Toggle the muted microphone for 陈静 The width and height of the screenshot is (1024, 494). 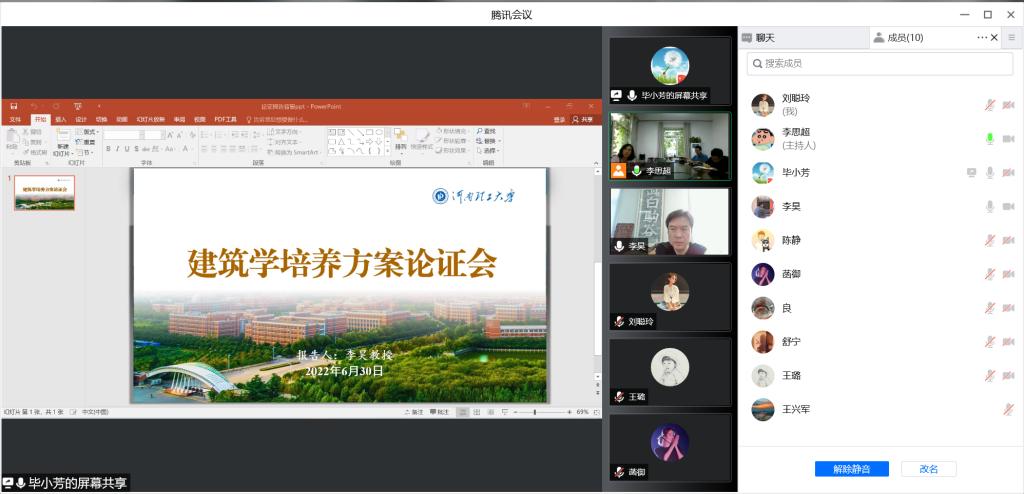point(989,240)
